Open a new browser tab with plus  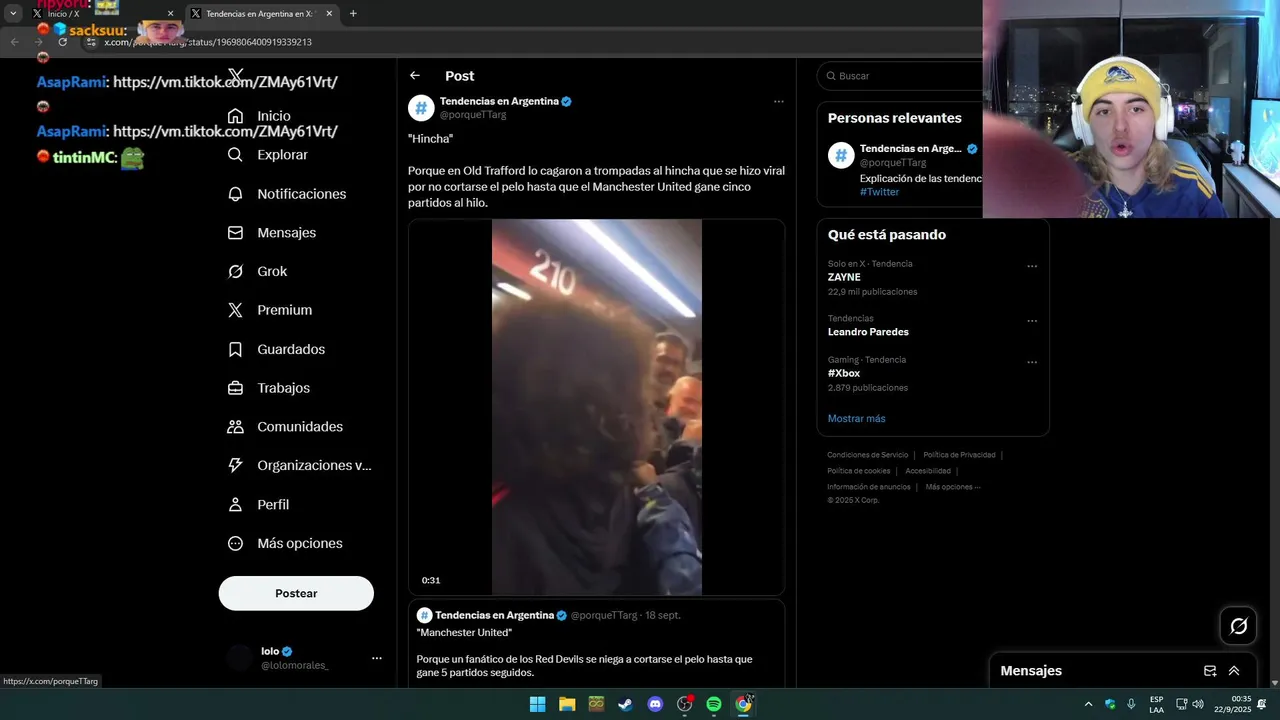353,14
